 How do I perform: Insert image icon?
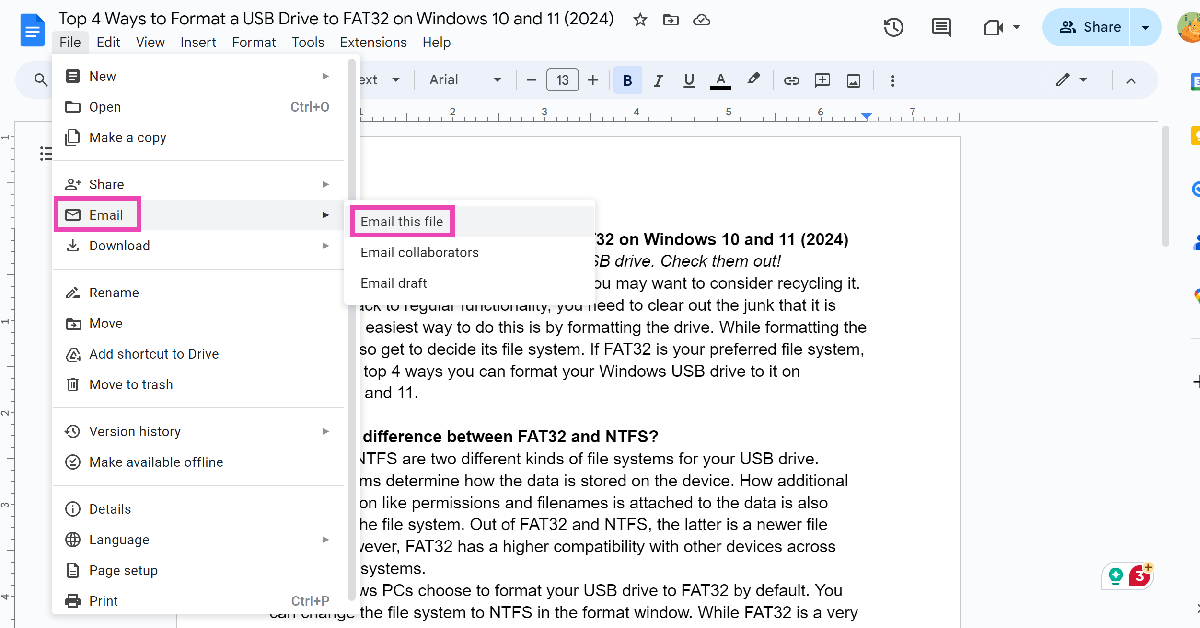point(853,80)
